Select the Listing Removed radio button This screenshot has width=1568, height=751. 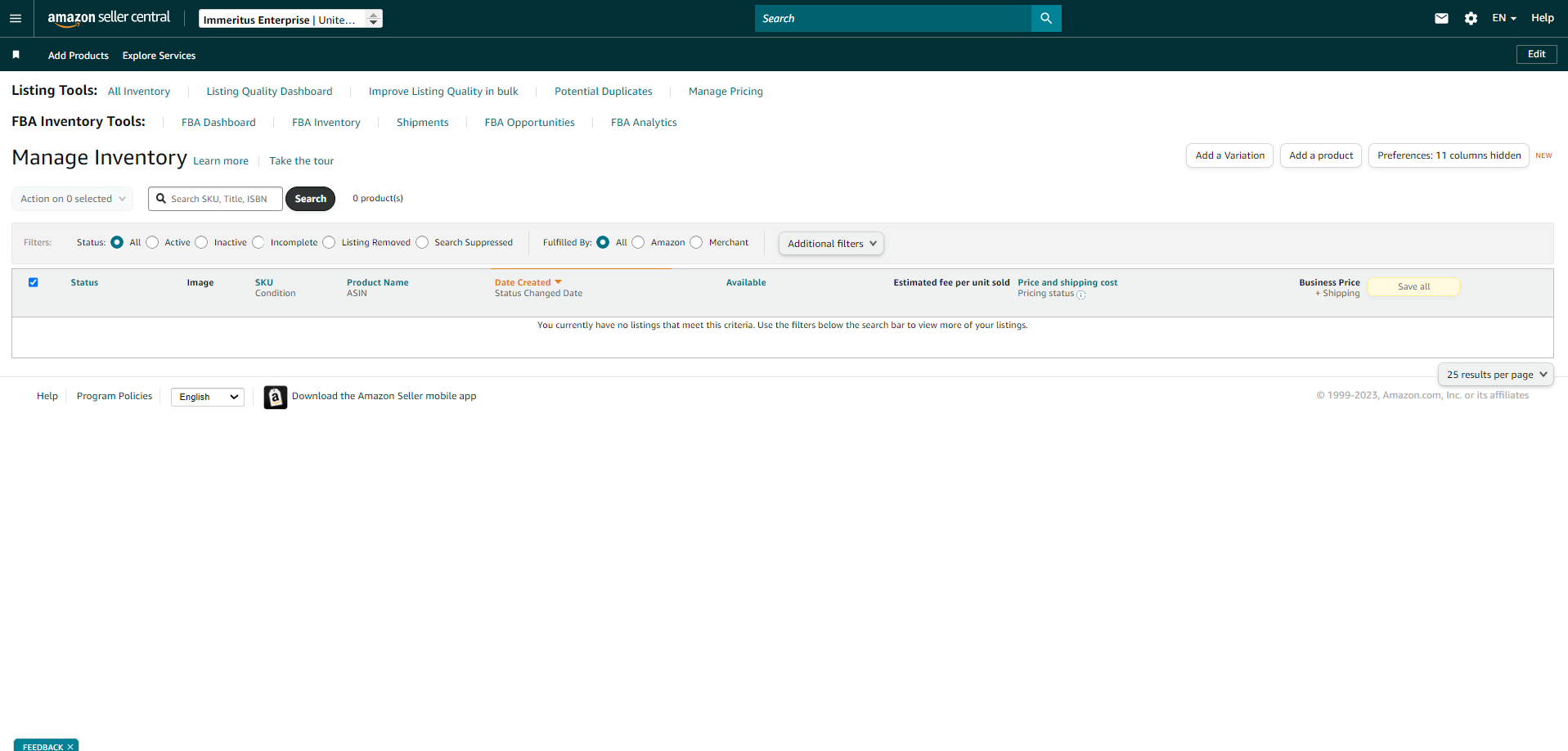click(x=329, y=242)
